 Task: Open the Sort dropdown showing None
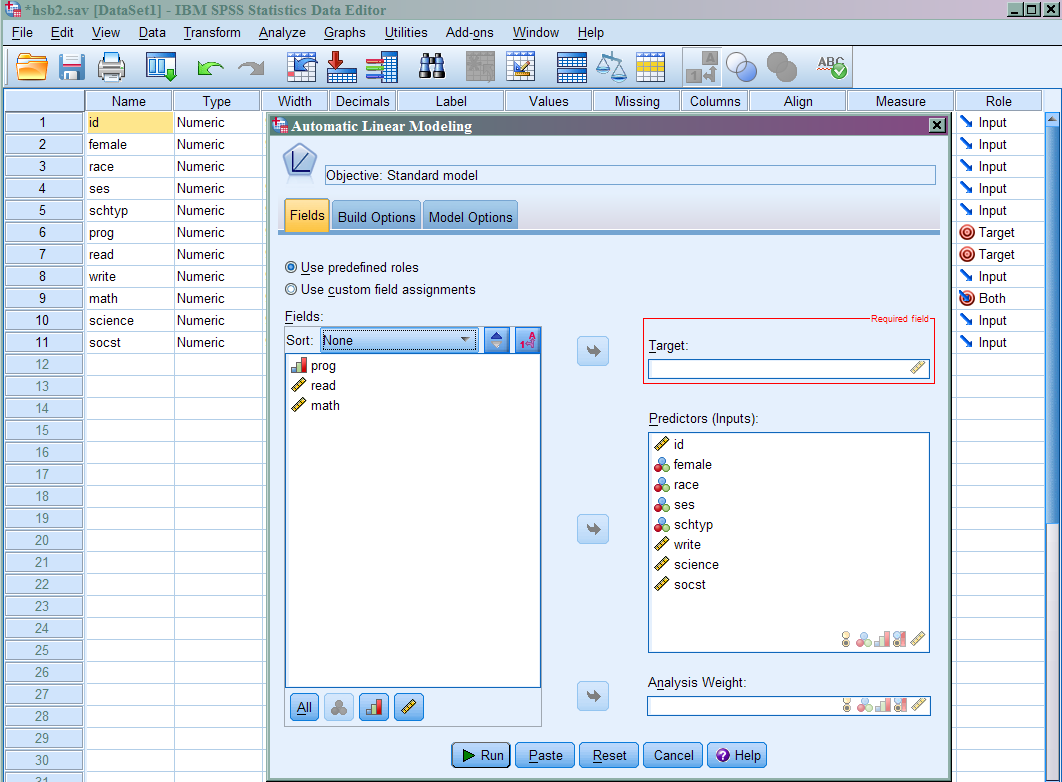(399, 341)
